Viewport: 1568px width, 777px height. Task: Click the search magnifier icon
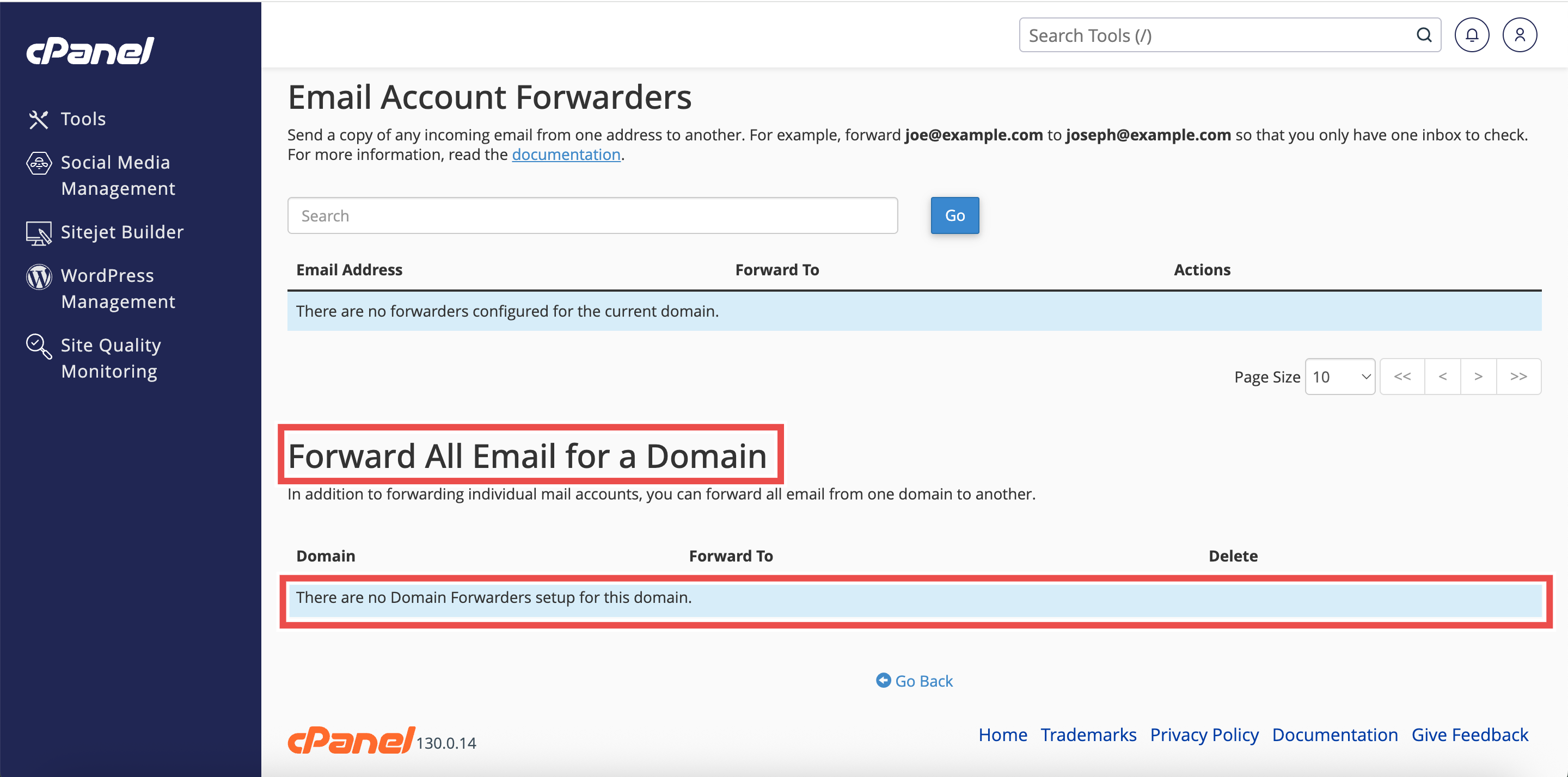click(1424, 35)
